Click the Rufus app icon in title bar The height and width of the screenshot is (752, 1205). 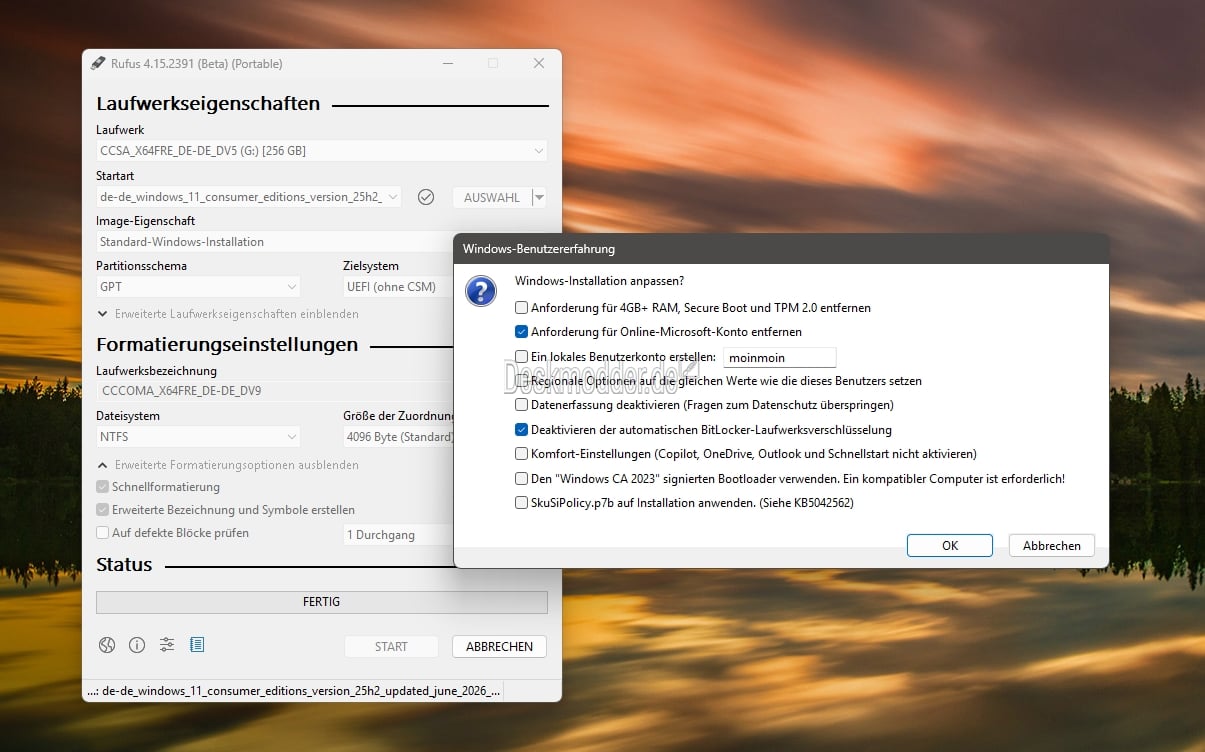pyautogui.click(x=98, y=63)
